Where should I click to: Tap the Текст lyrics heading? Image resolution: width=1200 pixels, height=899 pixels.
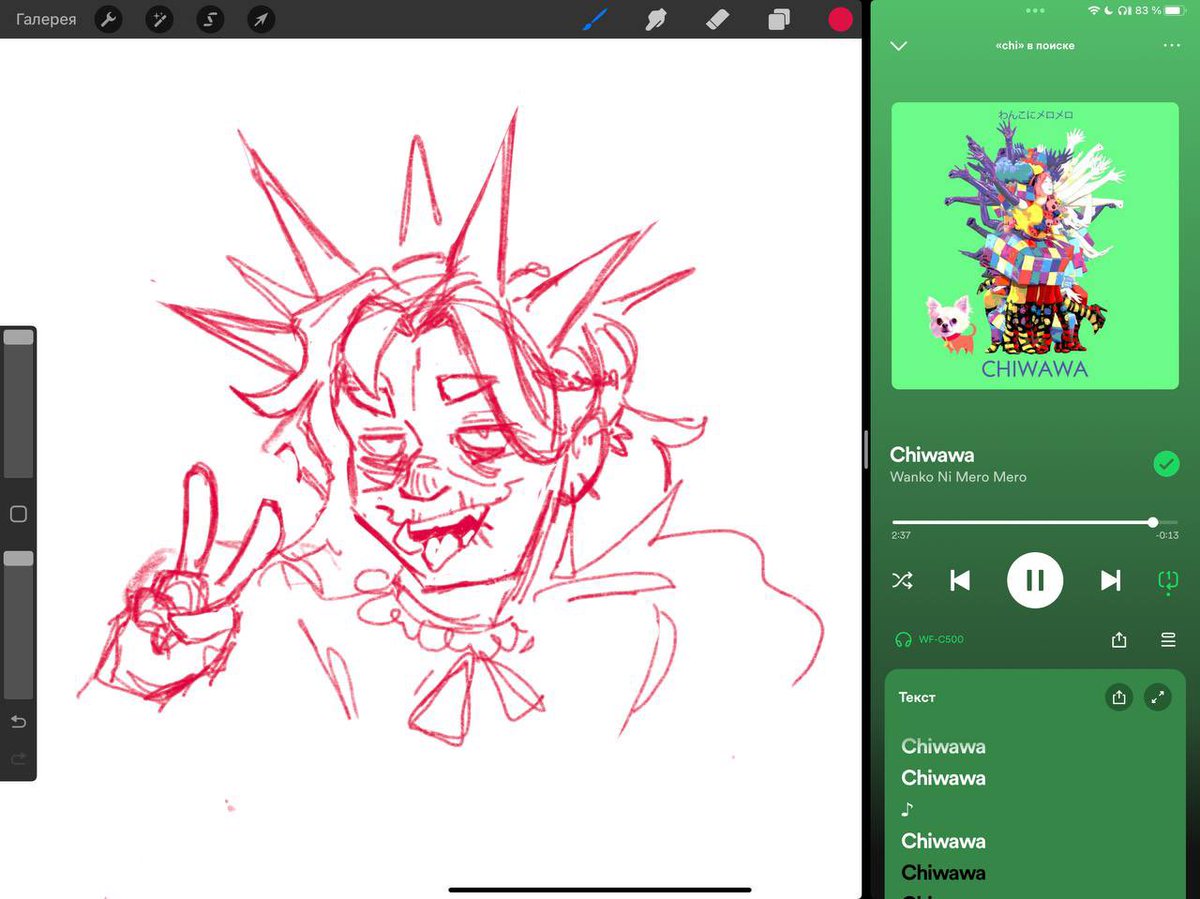(917, 697)
